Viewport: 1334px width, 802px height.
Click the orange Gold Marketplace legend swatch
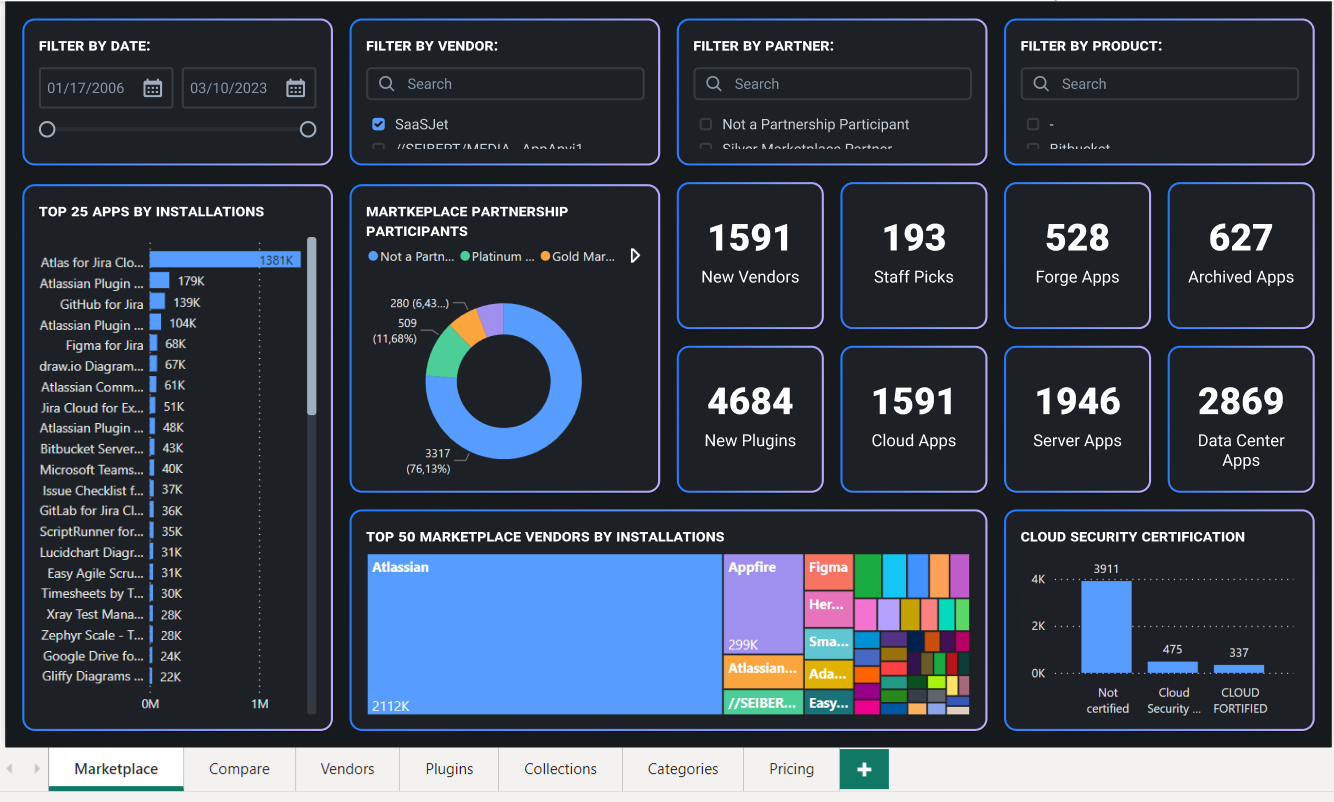[x=545, y=256]
